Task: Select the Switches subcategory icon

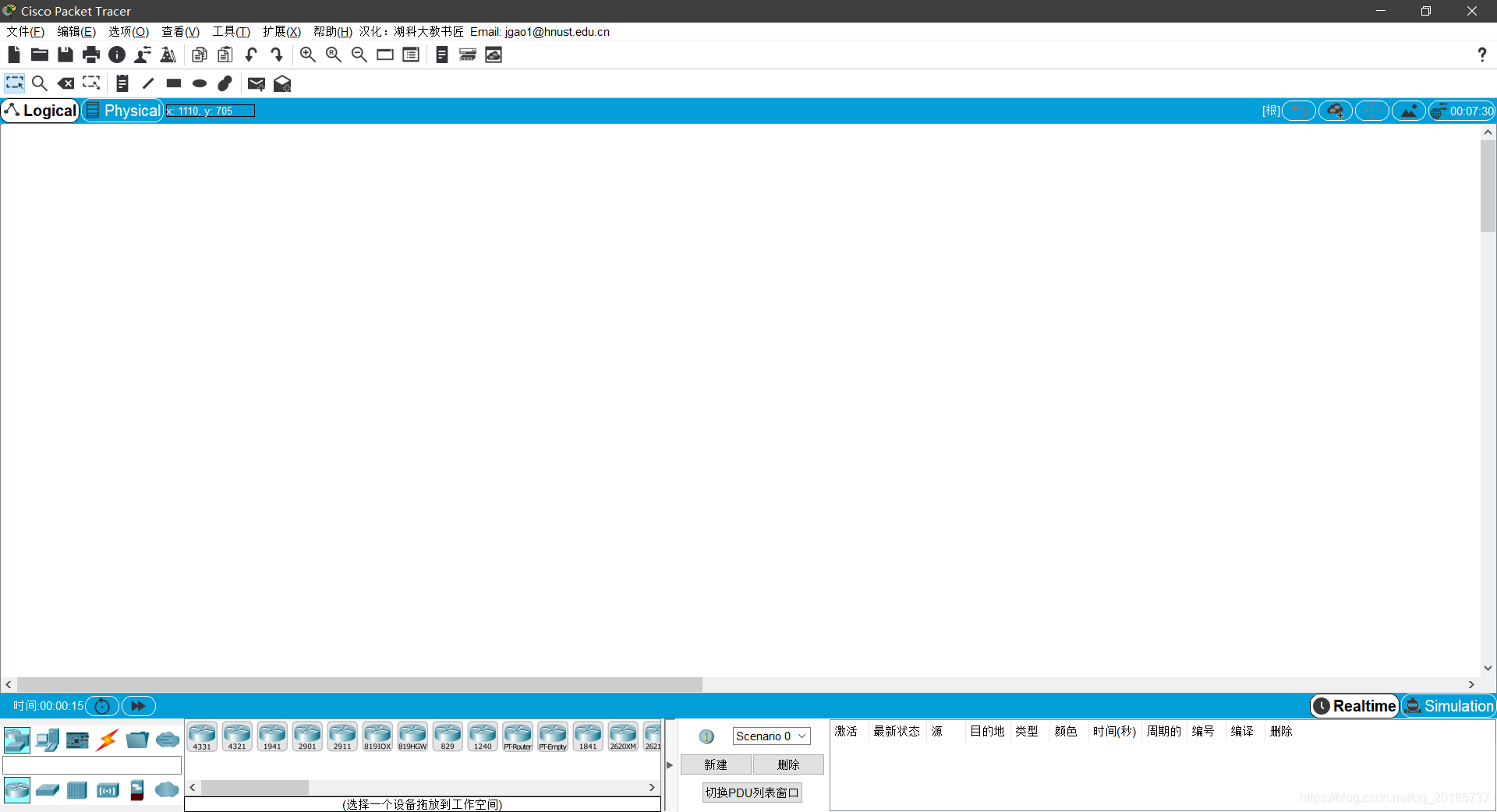Action: click(x=48, y=790)
